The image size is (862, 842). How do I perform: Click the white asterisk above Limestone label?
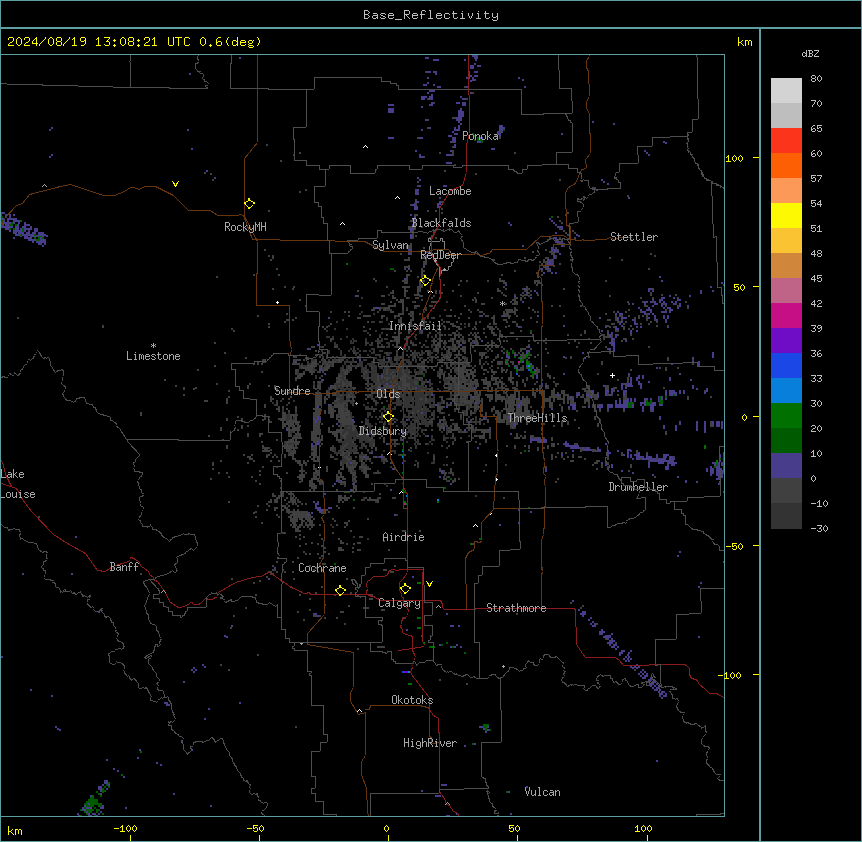(x=153, y=345)
